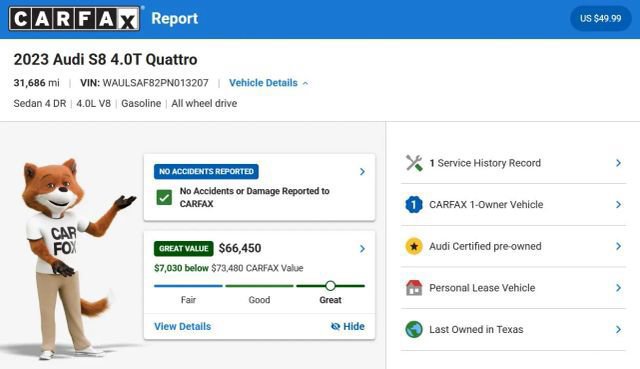
Task: Click the US $49.99 price button
Action: tap(600, 18)
